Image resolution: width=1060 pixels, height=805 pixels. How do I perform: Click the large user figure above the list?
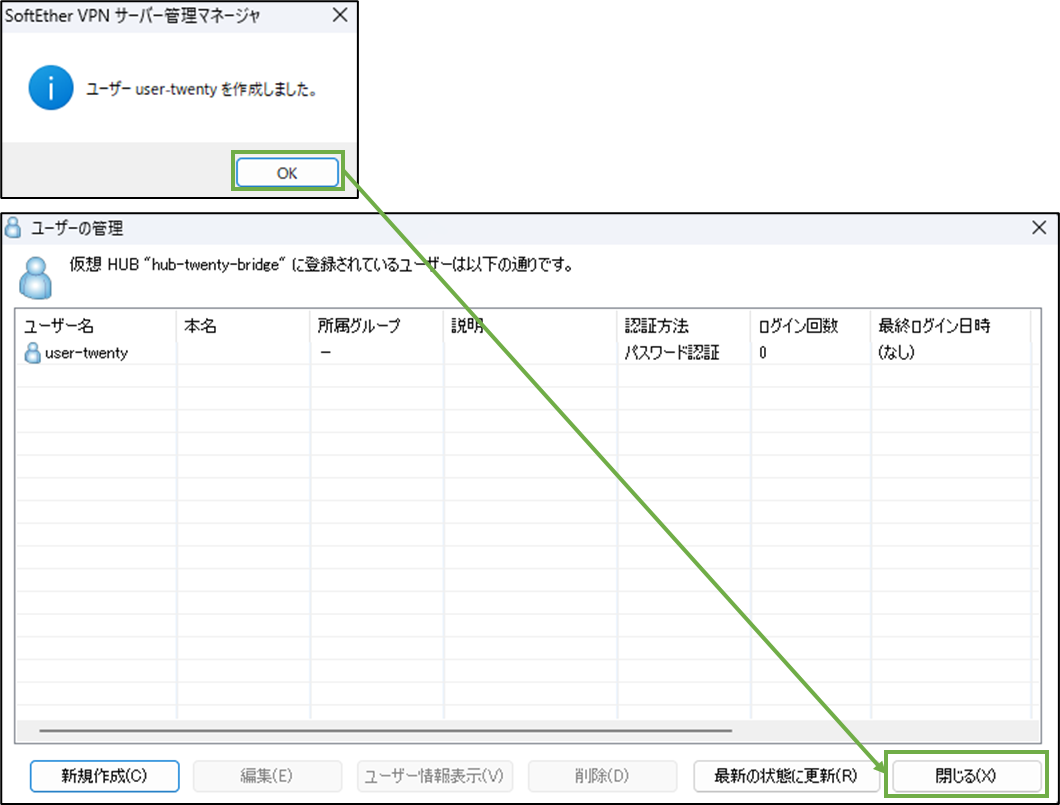(x=35, y=275)
